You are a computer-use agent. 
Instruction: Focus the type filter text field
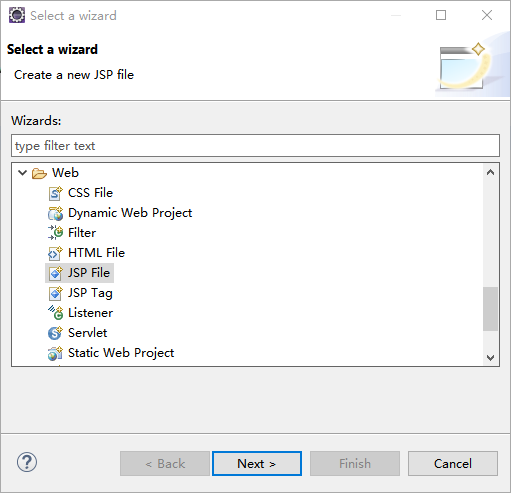tap(255, 146)
